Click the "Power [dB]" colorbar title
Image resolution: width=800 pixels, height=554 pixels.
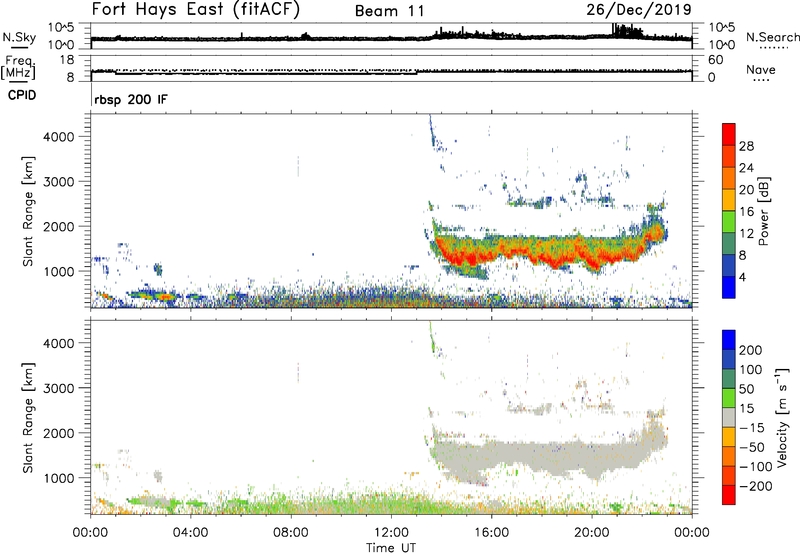(763, 211)
